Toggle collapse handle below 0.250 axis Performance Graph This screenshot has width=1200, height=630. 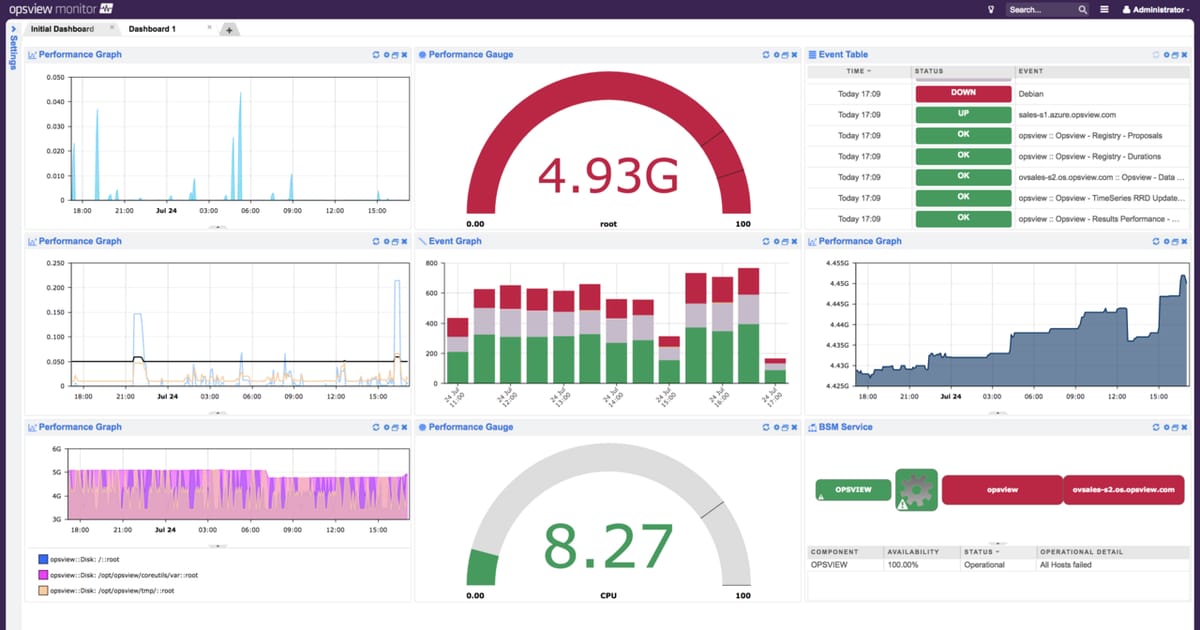tap(218, 412)
